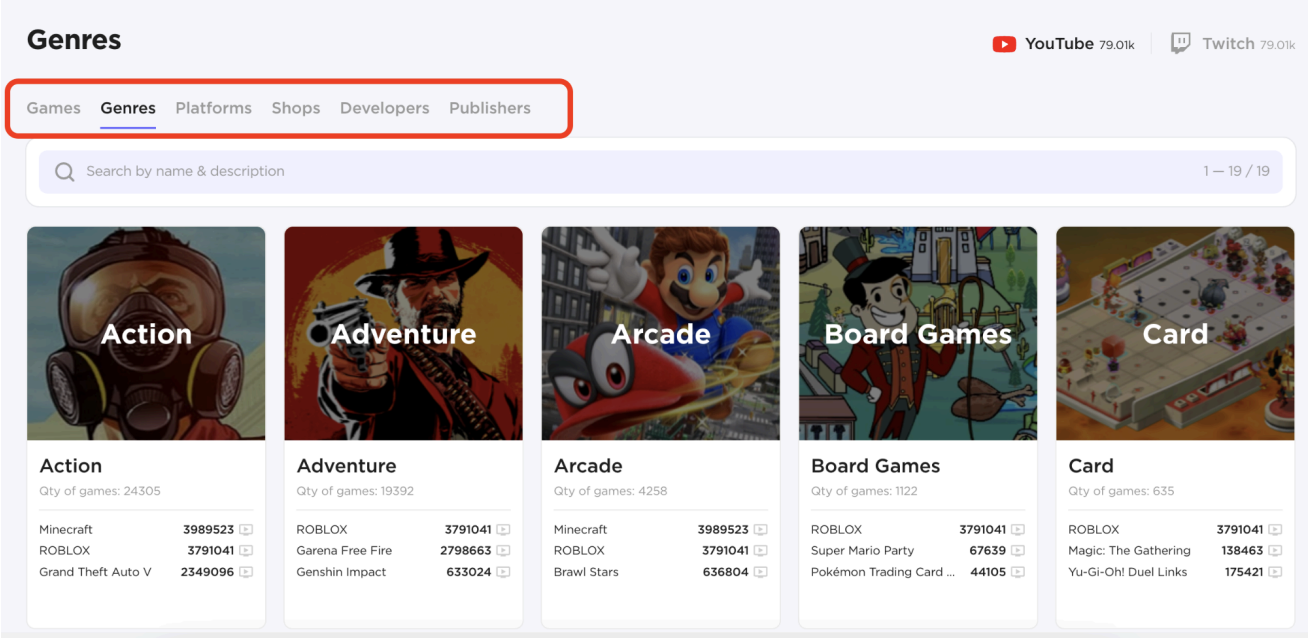Open the Adventure genre thumbnail

[403, 333]
